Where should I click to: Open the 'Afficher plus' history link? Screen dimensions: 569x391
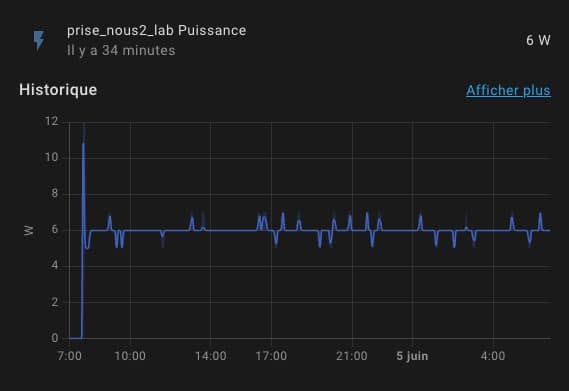coord(508,90)
